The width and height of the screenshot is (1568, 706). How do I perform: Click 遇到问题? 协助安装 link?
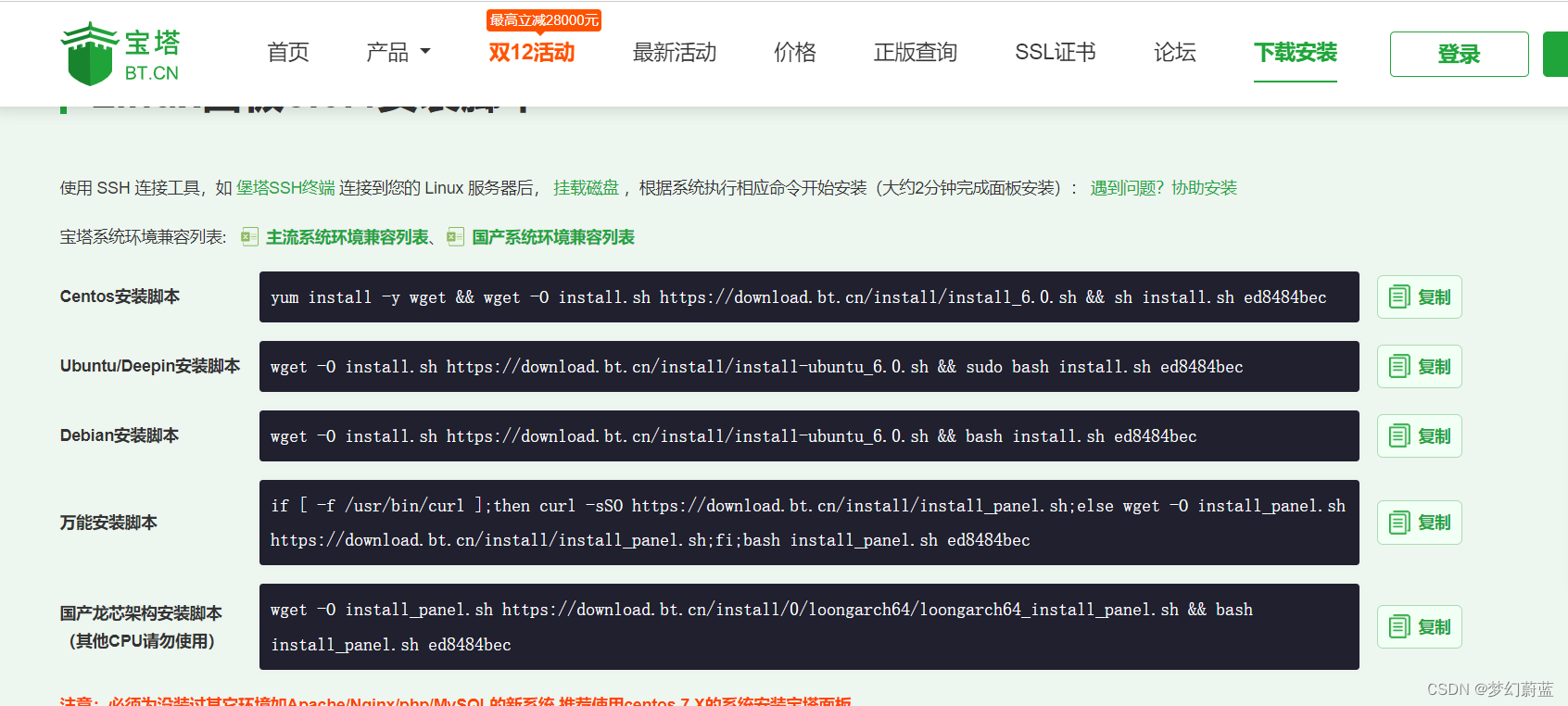[1164, 188]
